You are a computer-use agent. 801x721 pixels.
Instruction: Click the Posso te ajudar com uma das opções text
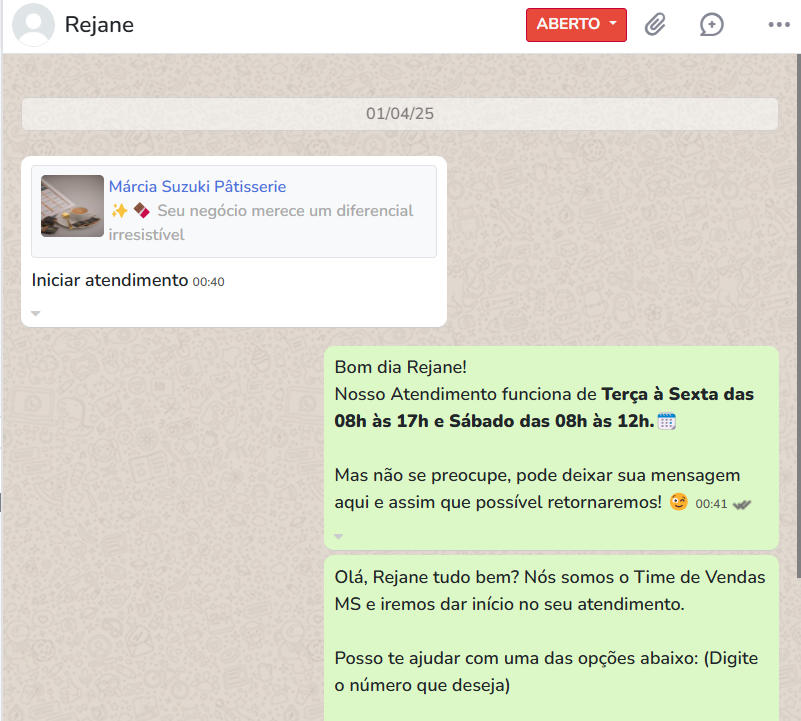(x=546, y=671)
